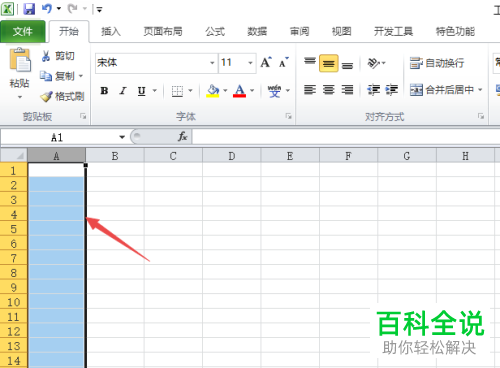The height and width of the screenshot is (368, 500).
Task: Click the Paste clipboard icon
Action: pyautogui.click(x=20, y=60)
